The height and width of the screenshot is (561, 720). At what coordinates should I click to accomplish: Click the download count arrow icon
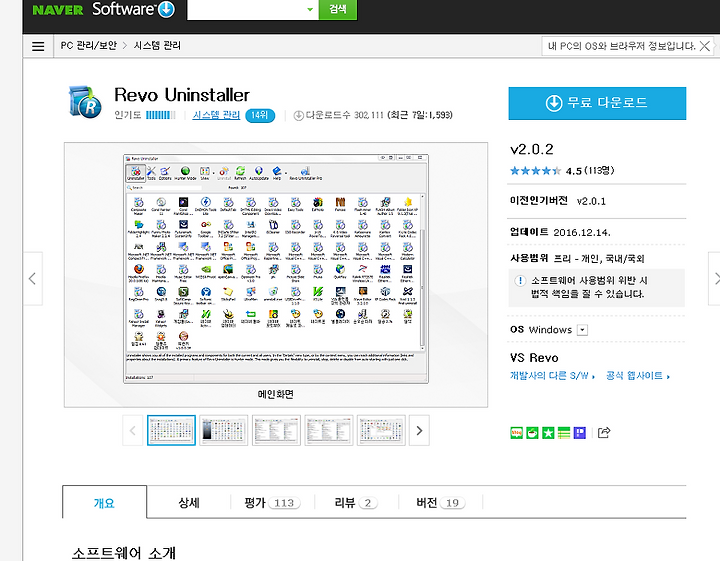298,116
